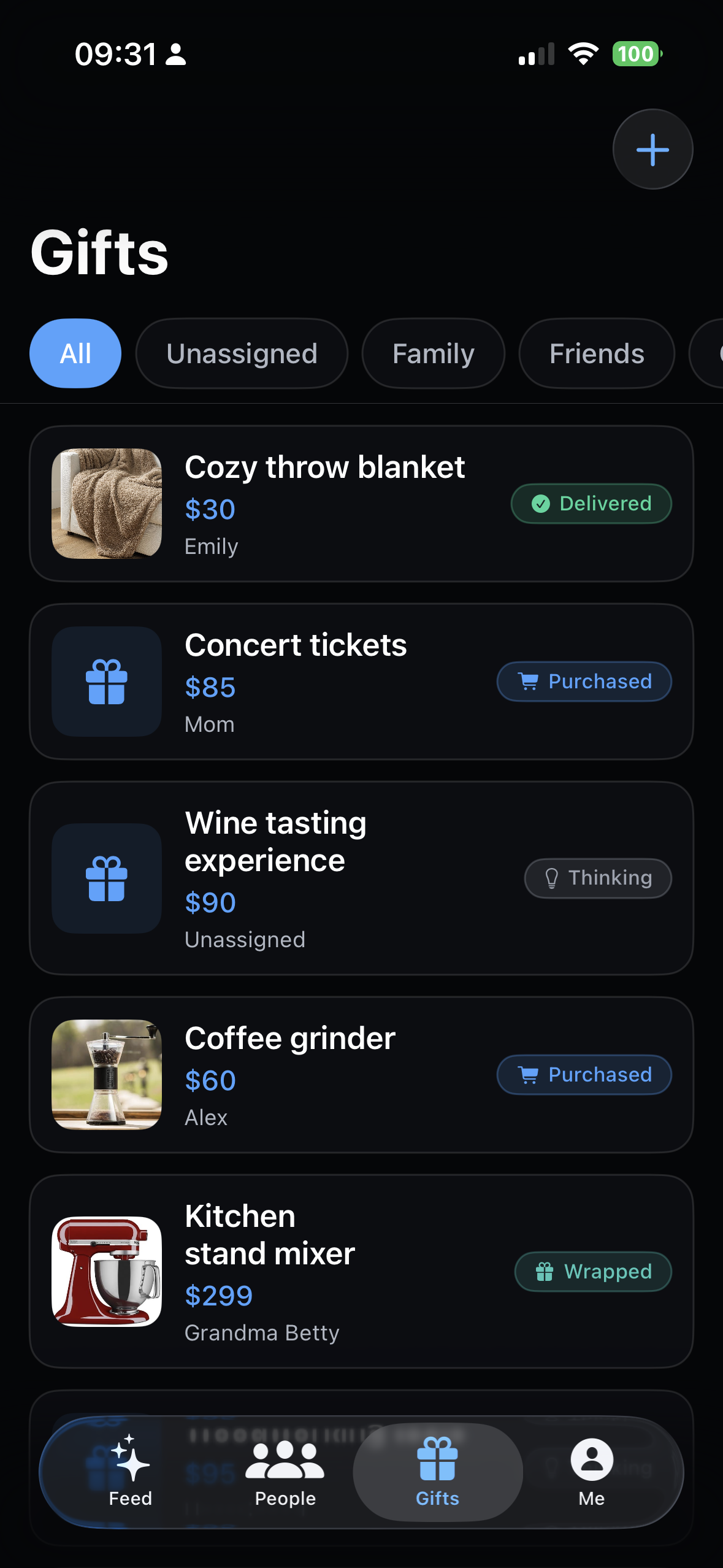The height and width of the screenshot is (1568, 723).
Task: Open the Coffee grinder photo thumbnail
Action: [107, 1074]
